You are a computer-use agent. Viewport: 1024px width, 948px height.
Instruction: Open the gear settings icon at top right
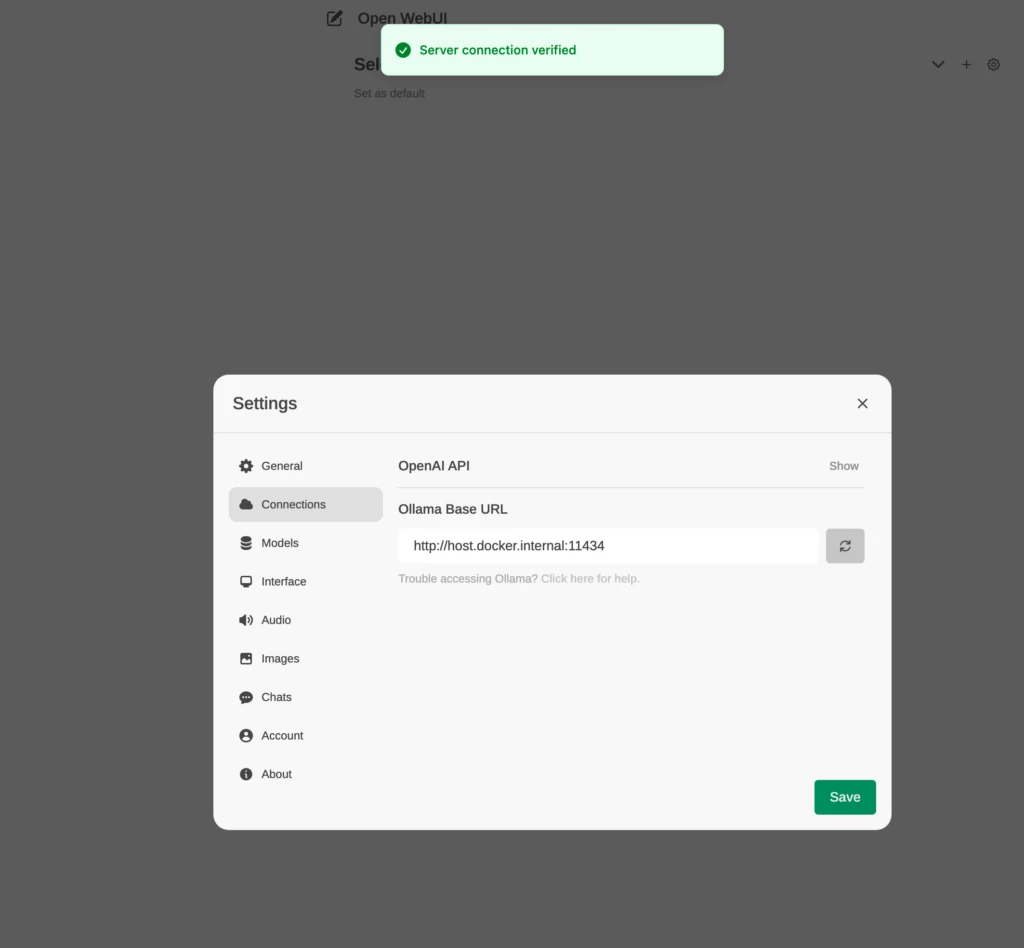993,65
